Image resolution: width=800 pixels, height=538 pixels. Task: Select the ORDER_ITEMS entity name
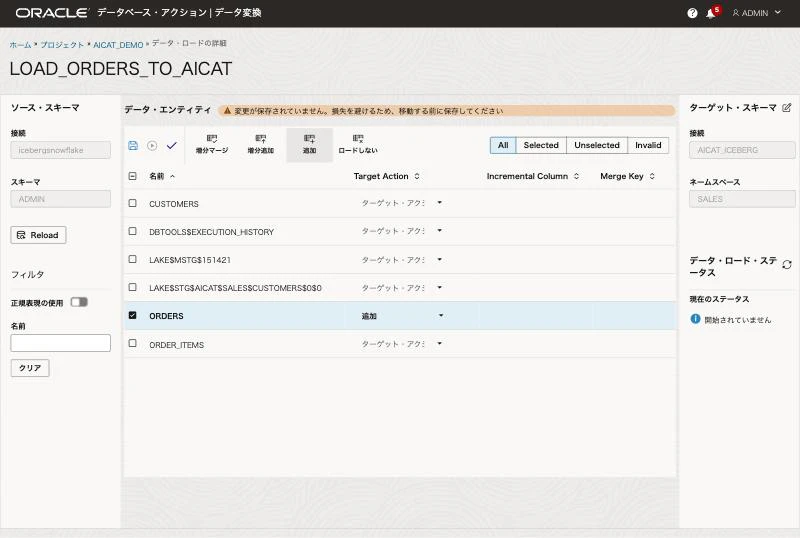click(x=177, y=345)
